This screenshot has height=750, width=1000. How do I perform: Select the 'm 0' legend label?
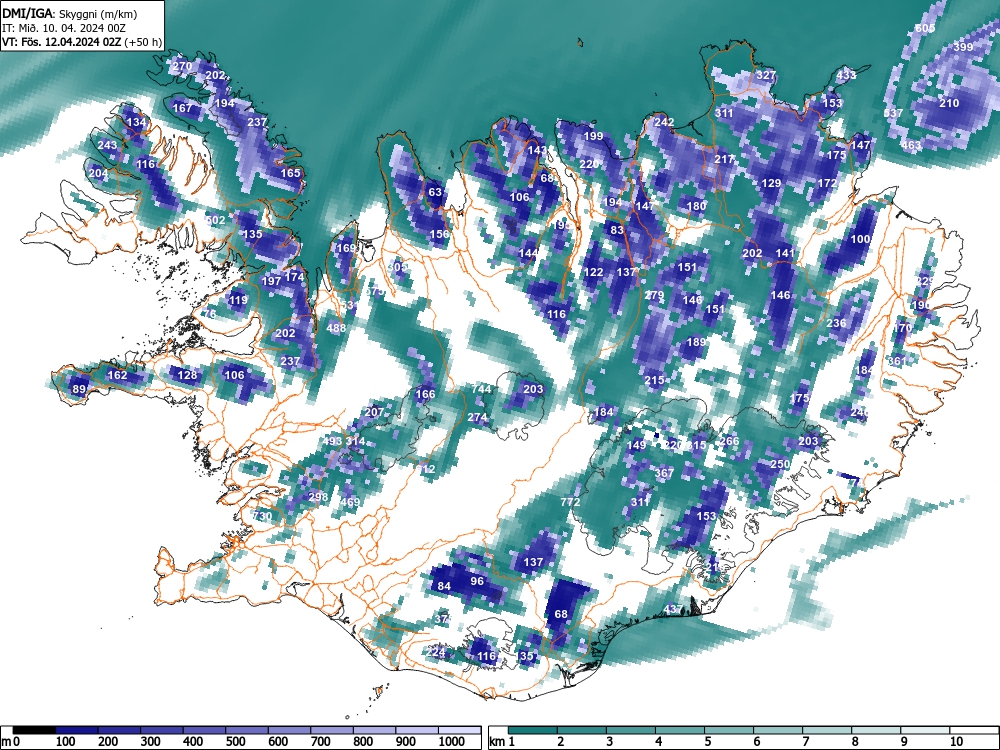click(x=11, y=742)
